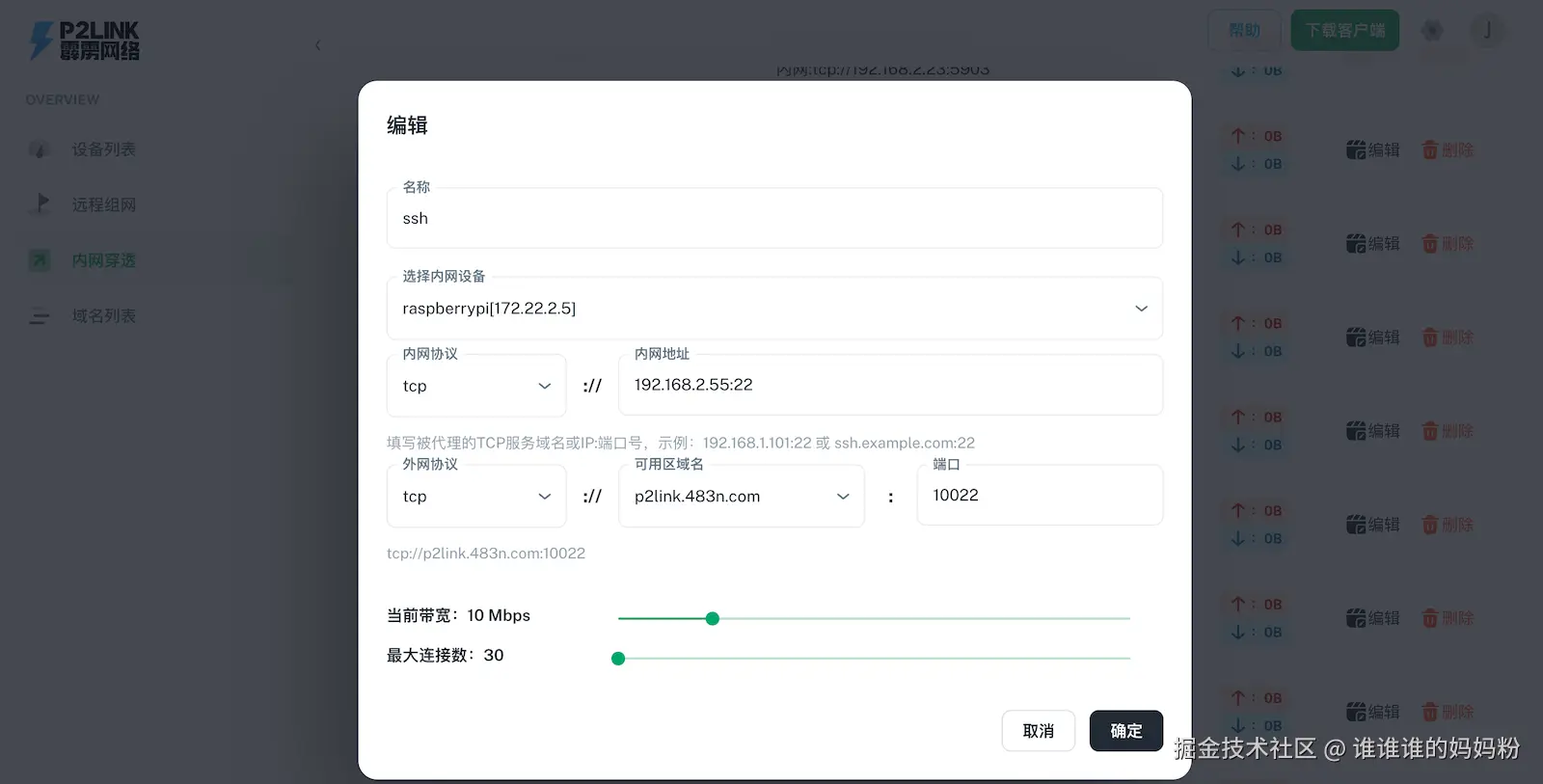Click the 域名列表 list icon
Screen dimensions: 1543x784
coord(39,315)
